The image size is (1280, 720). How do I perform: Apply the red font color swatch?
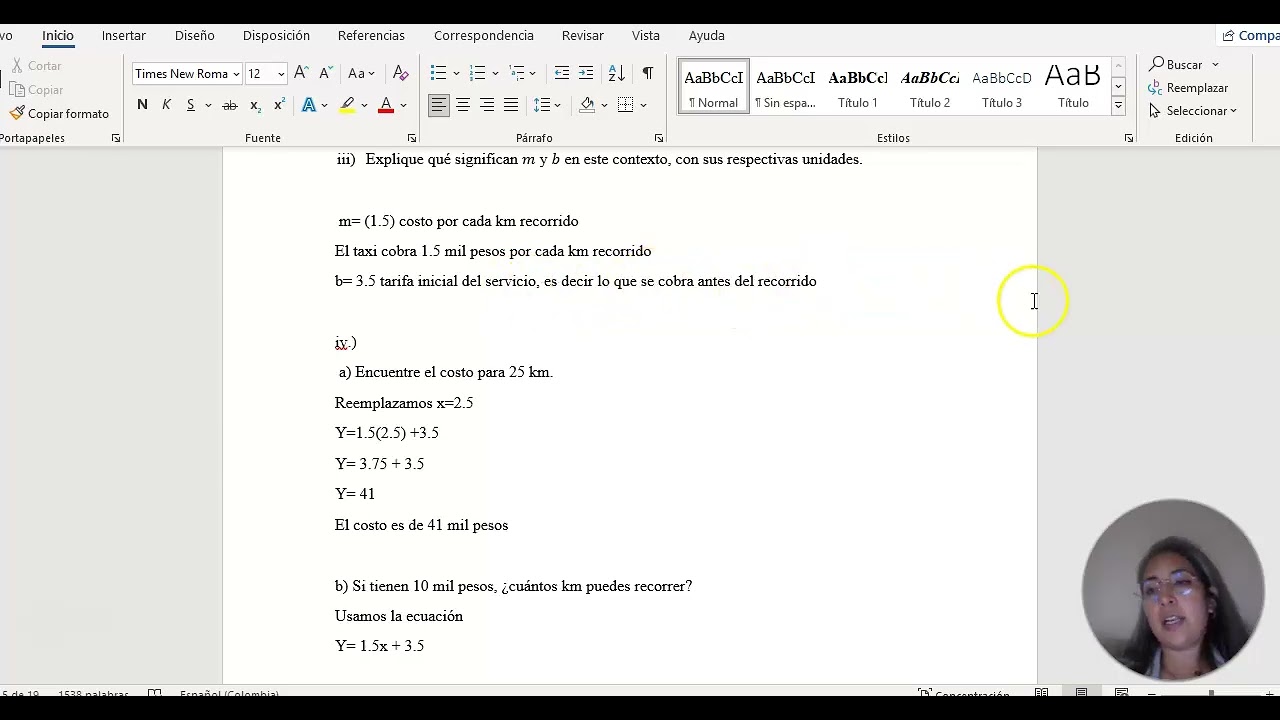[x=386, y=105]
